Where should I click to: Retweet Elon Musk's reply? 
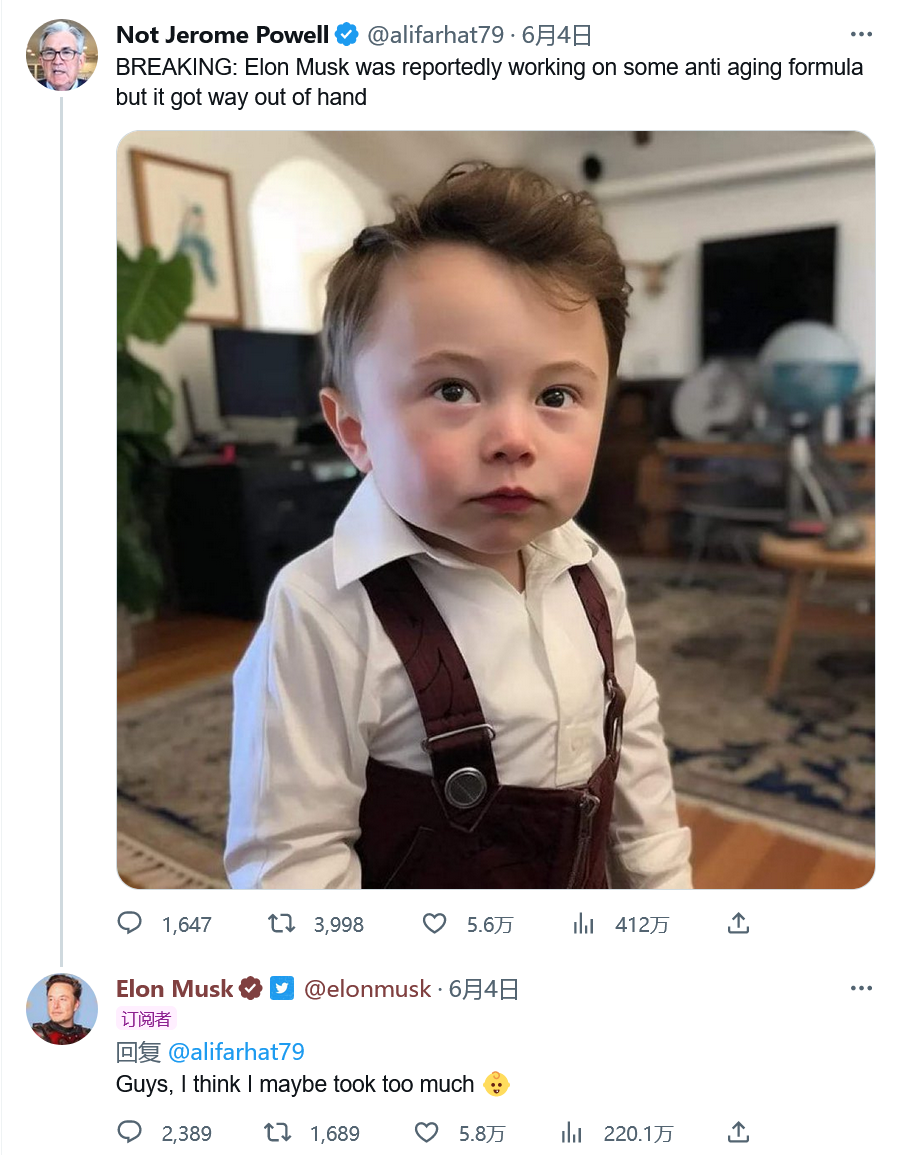click(x=278, y=1132)
